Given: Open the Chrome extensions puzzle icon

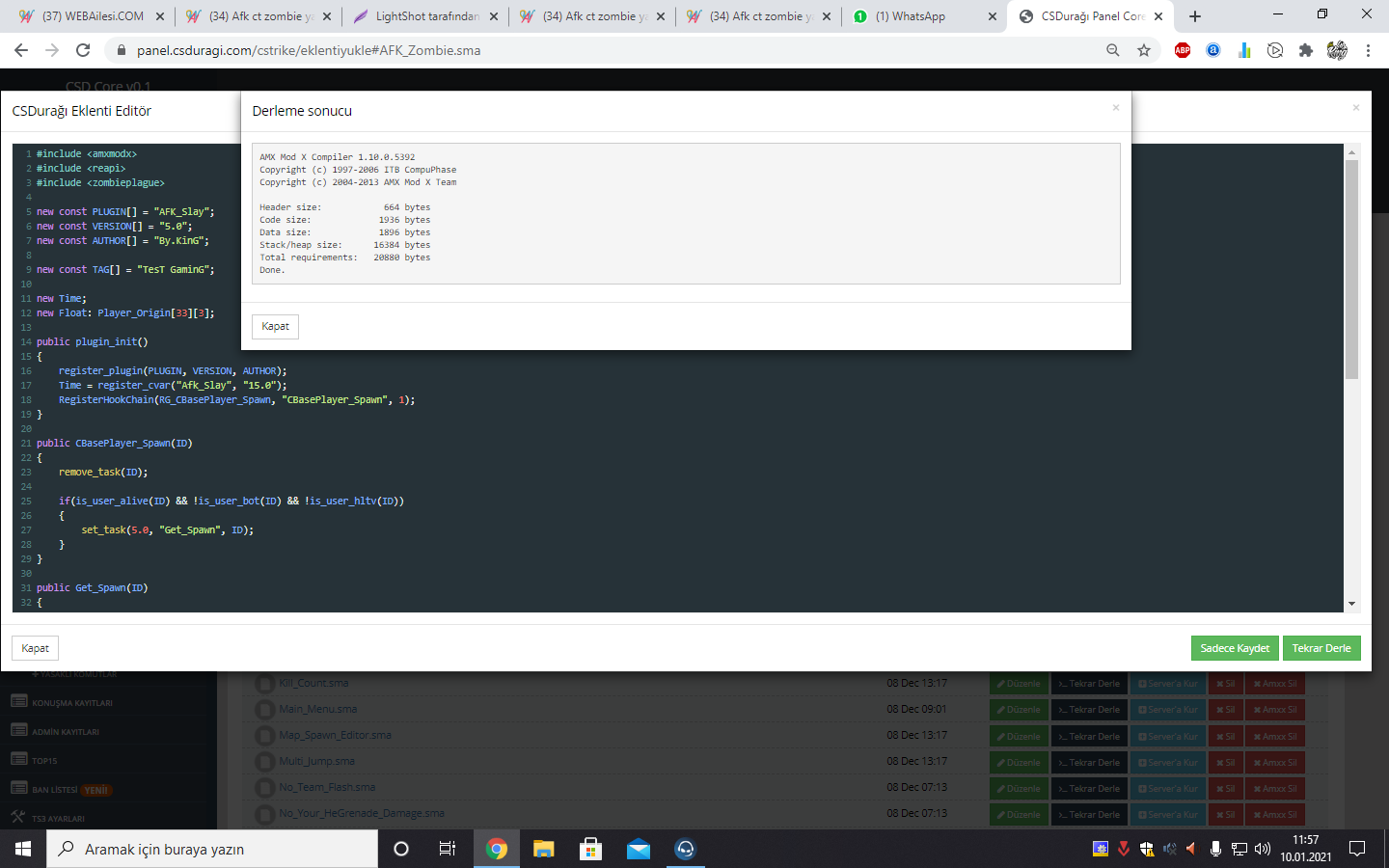Looking at the screenshot, I should tap(1306, 50).
